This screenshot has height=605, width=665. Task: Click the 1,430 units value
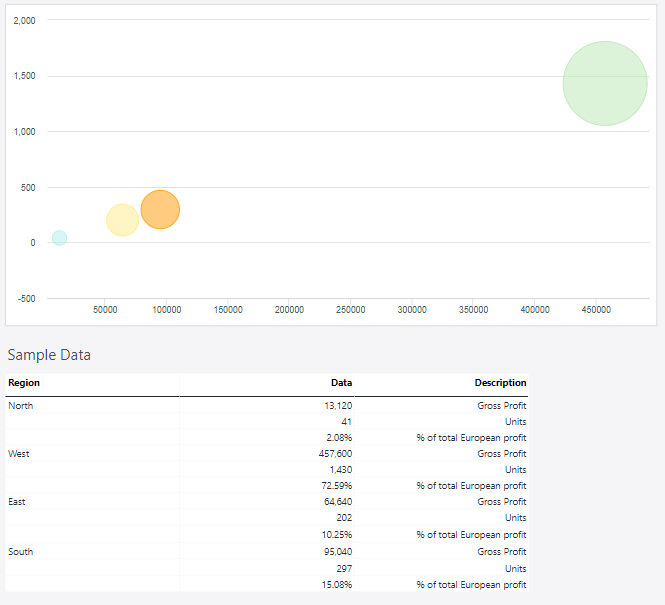click(x=340, y=470)
